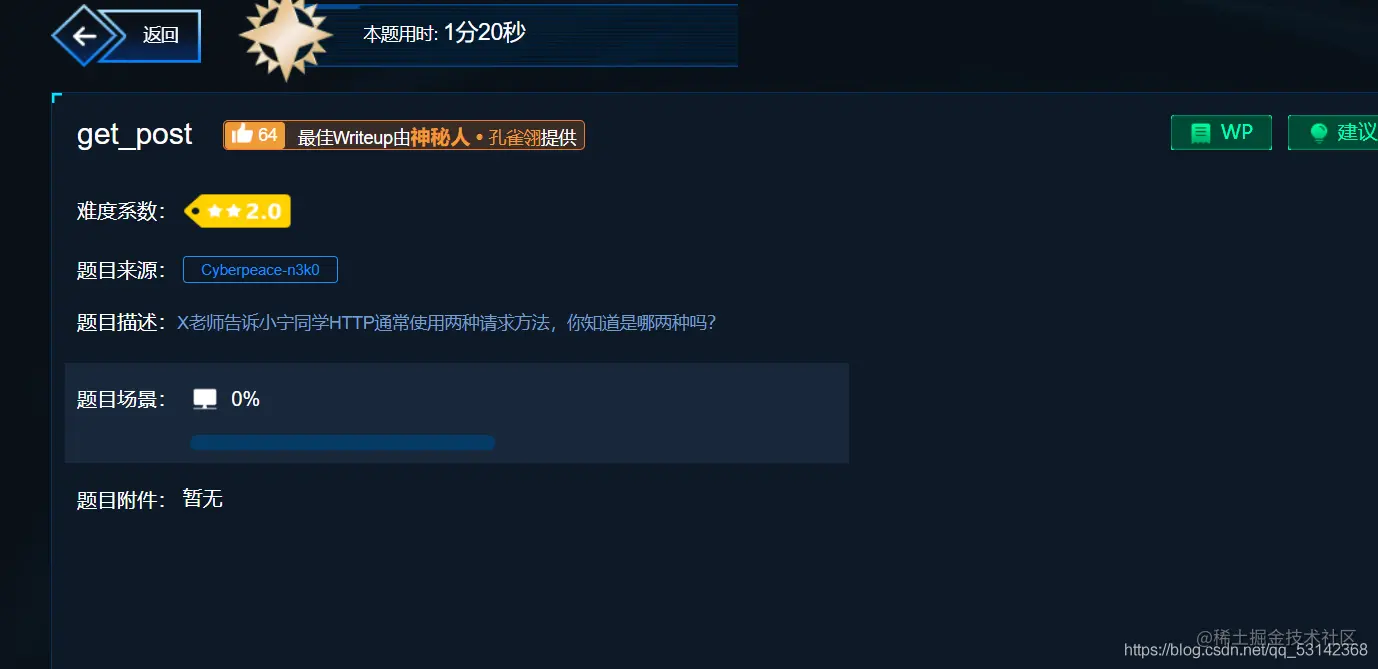Open the WP writeup button
1378x669 pixels.
[1221, 132]
